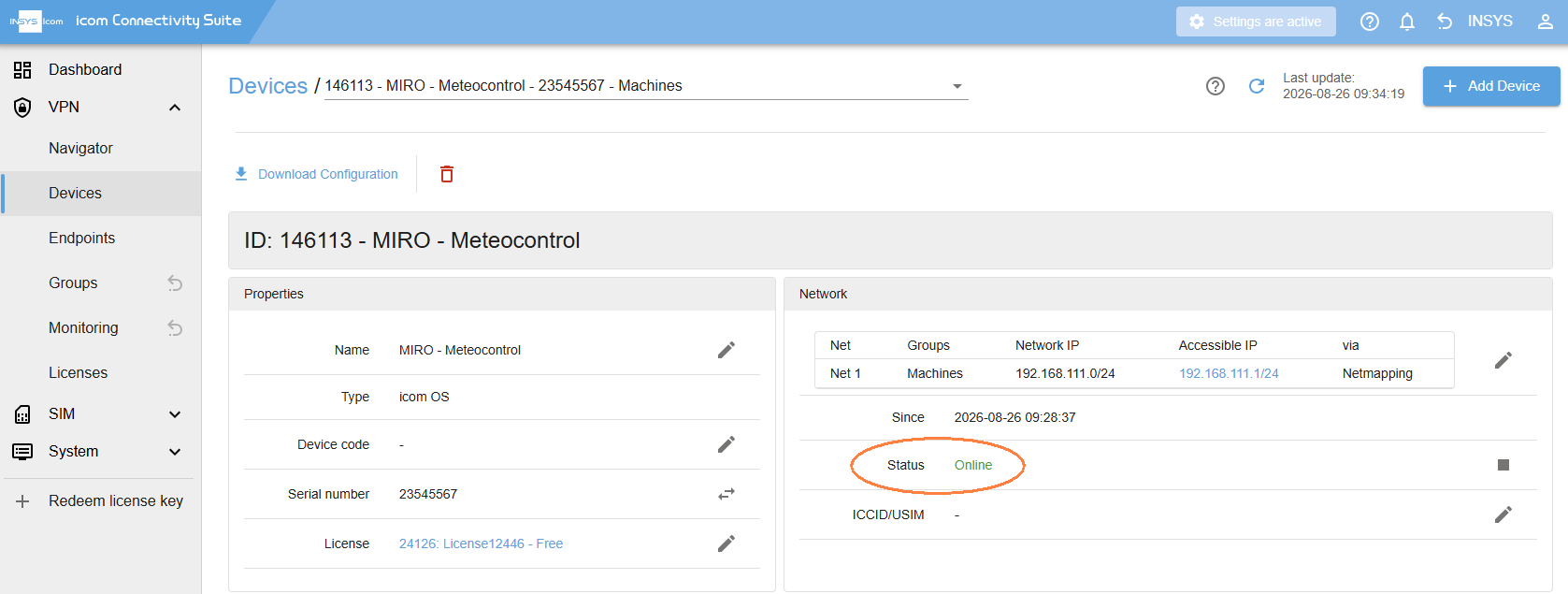Open the notifications bell
The height and width of the screenshot is (594, 1568).
pos(1407,22)
